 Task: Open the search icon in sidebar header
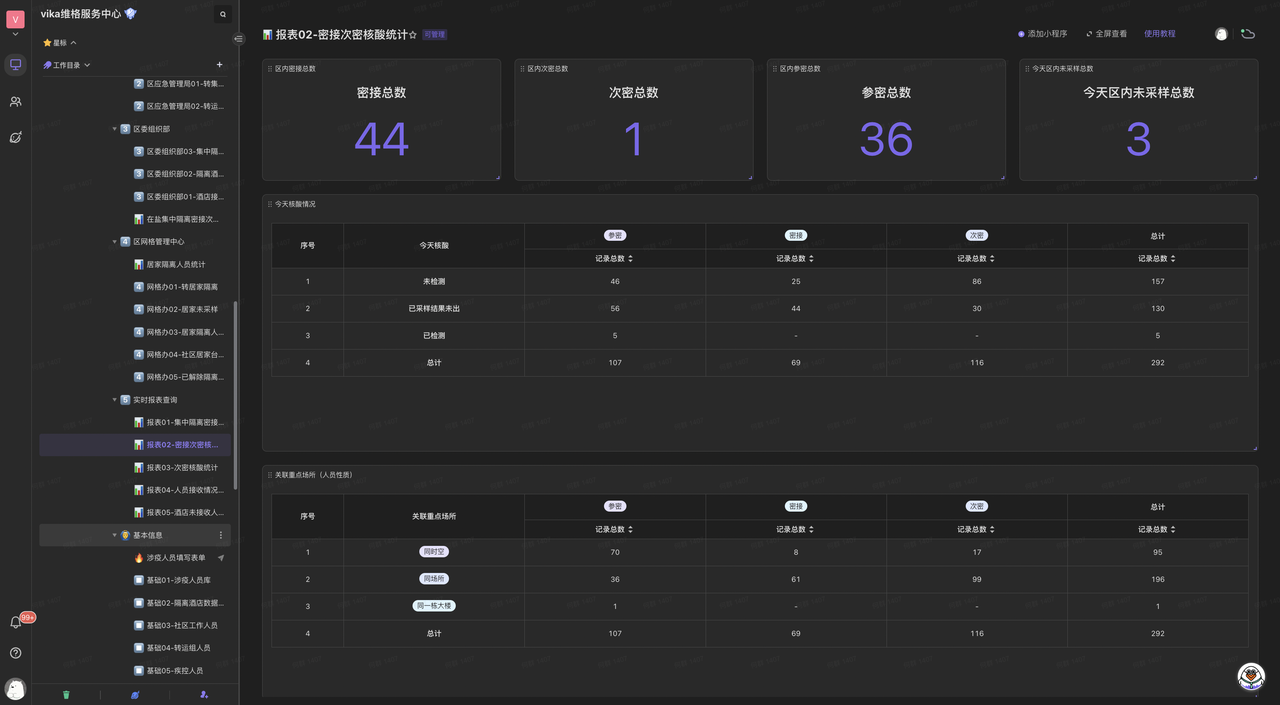point(223,14)
